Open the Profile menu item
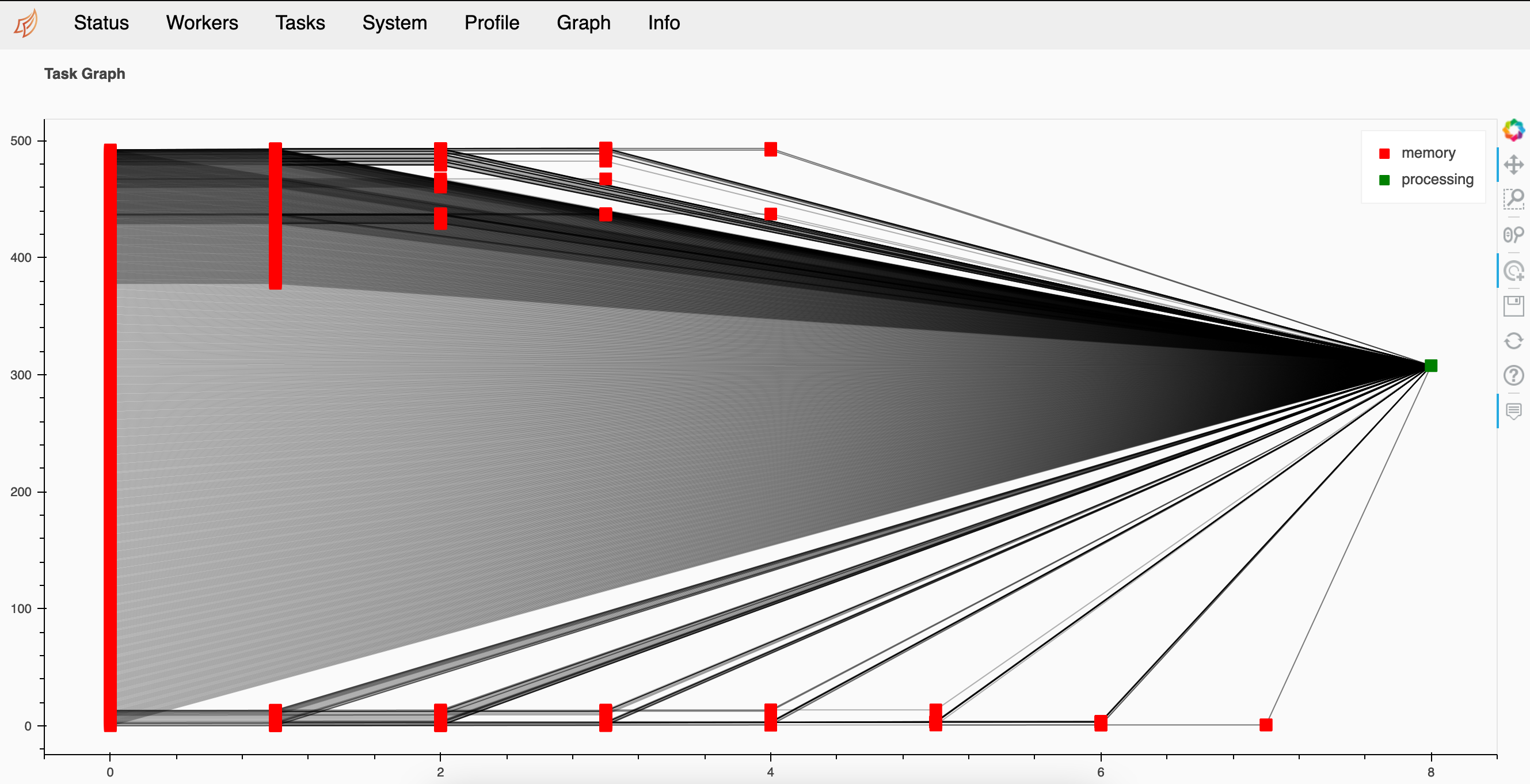1530x784 pixels. (493, 22)
